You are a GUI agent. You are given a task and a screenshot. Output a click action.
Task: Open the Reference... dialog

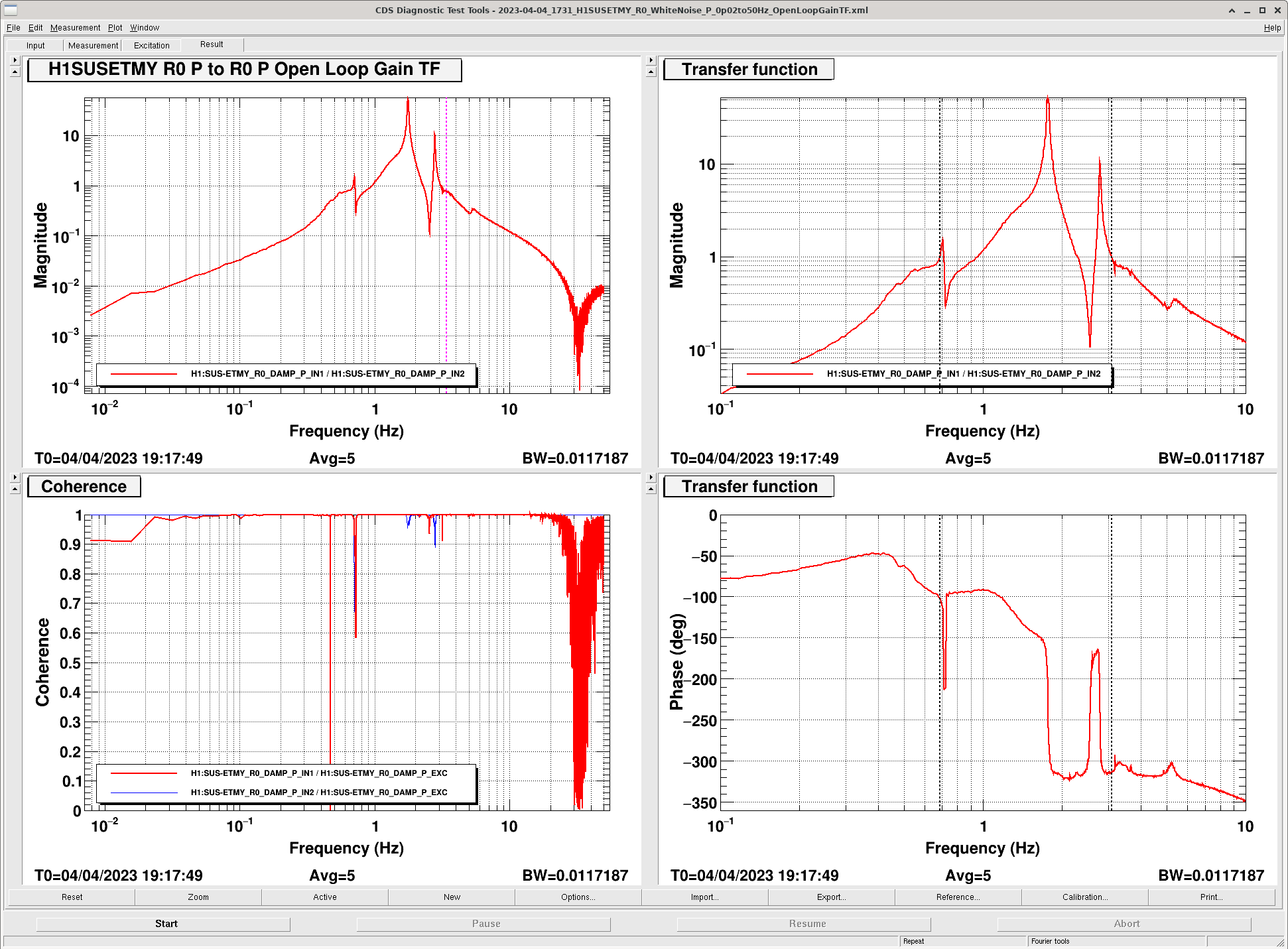pyautogui.click(x=958, y=897)
